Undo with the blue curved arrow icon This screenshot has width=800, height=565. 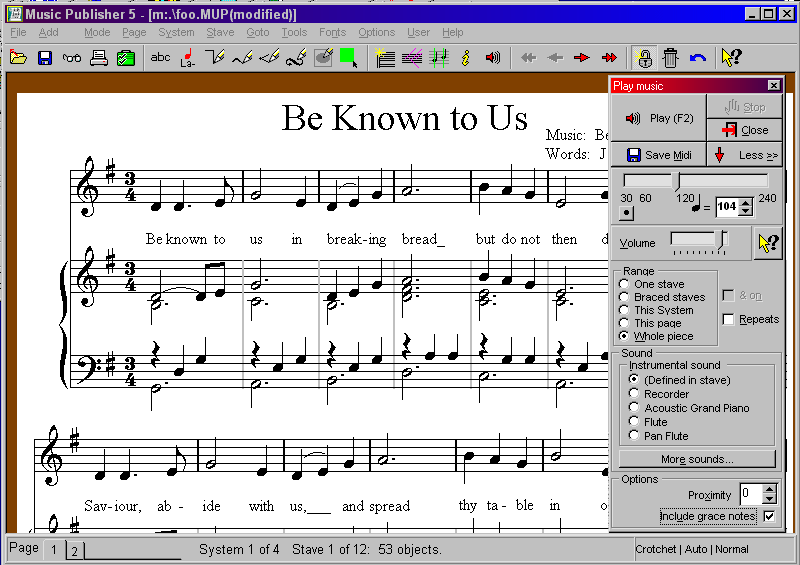click(x=697, y=58)
